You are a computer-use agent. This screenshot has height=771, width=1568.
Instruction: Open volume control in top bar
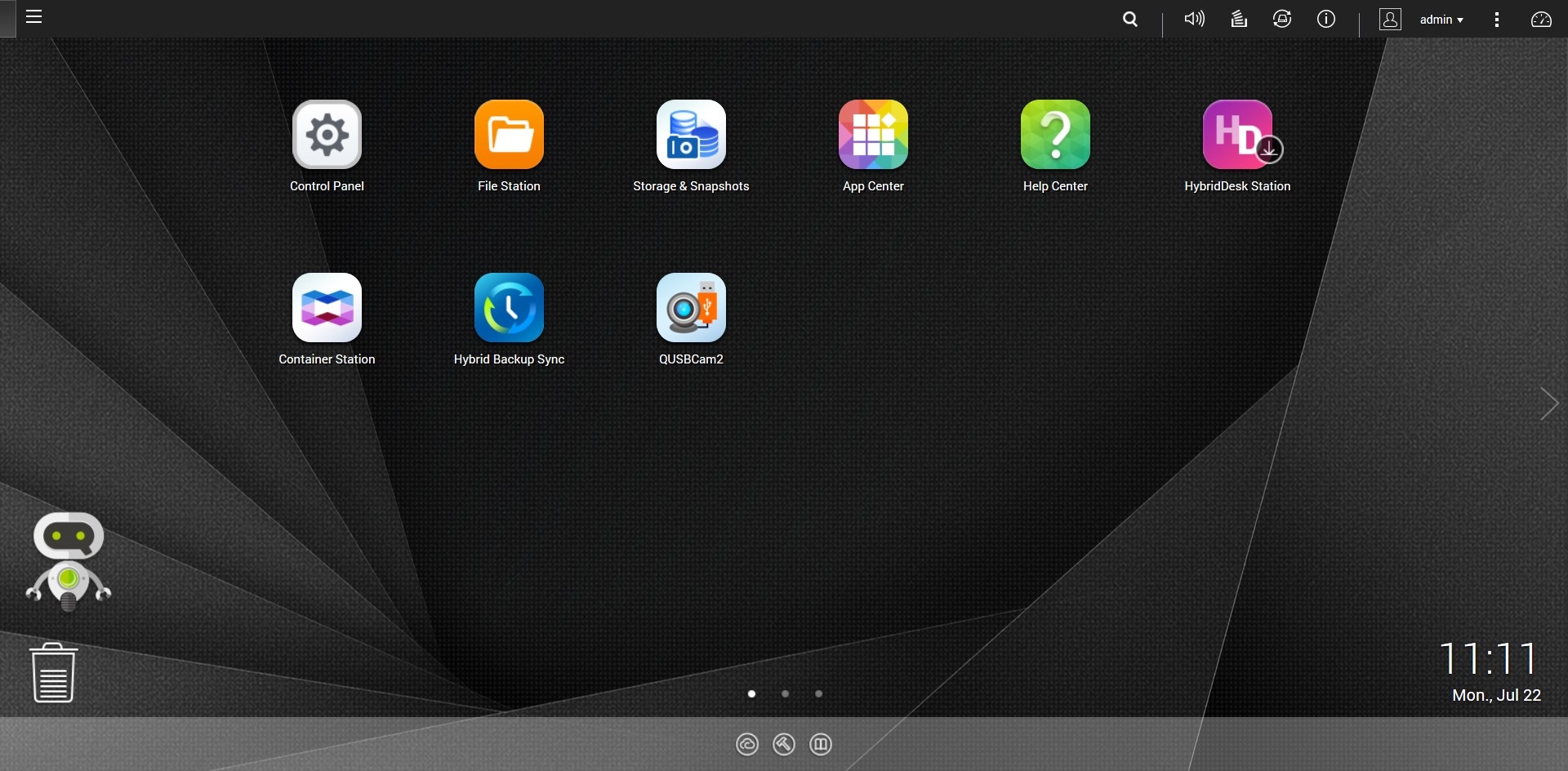(x=1194, y=19)
